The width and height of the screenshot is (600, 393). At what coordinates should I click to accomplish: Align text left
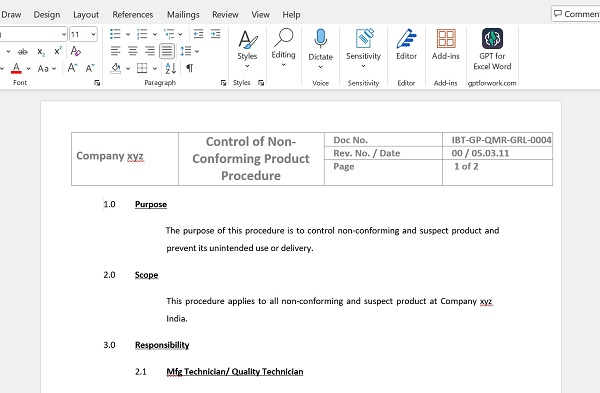click(116, 51)
